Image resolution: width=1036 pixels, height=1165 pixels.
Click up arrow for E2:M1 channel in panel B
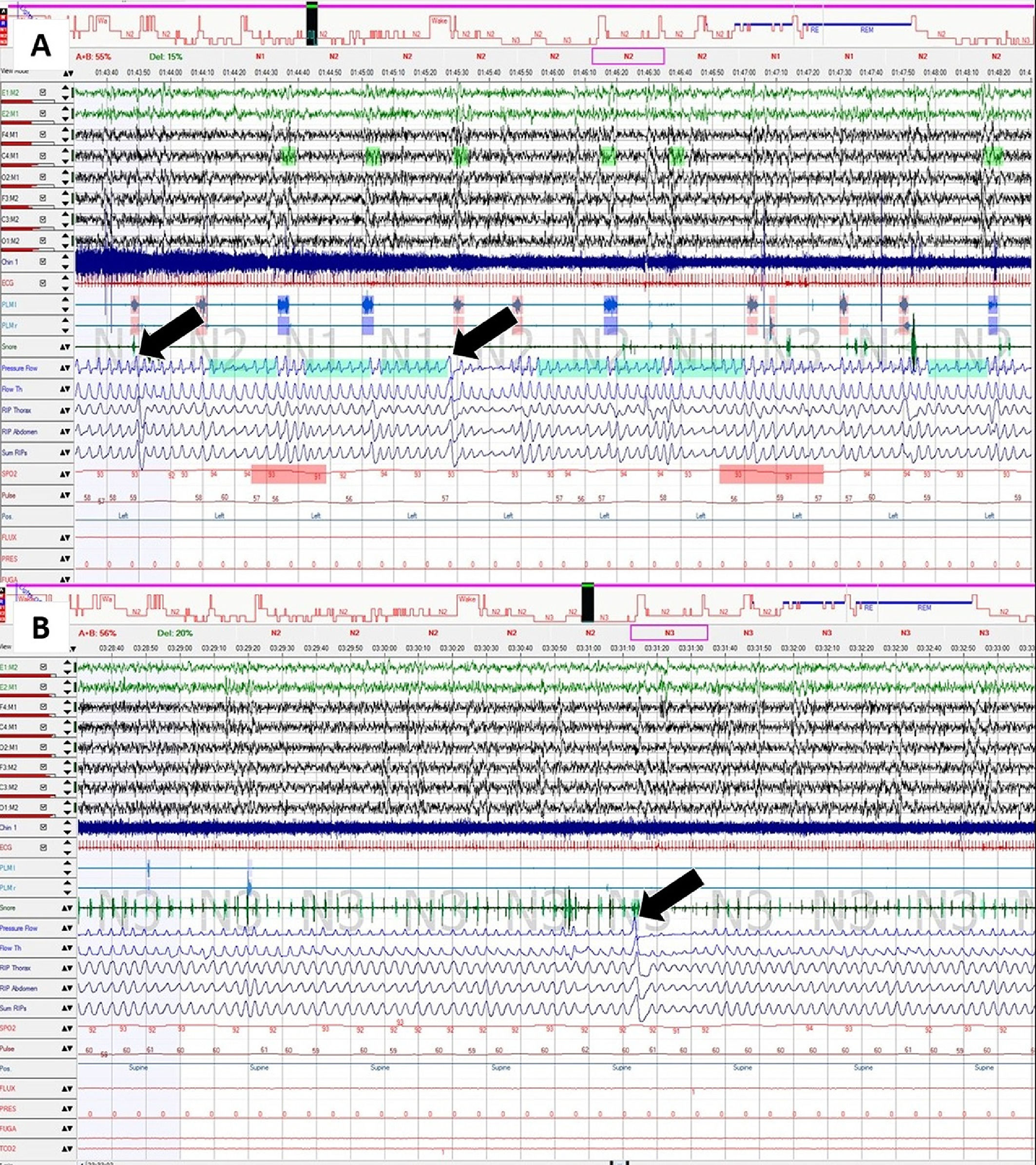67,683
